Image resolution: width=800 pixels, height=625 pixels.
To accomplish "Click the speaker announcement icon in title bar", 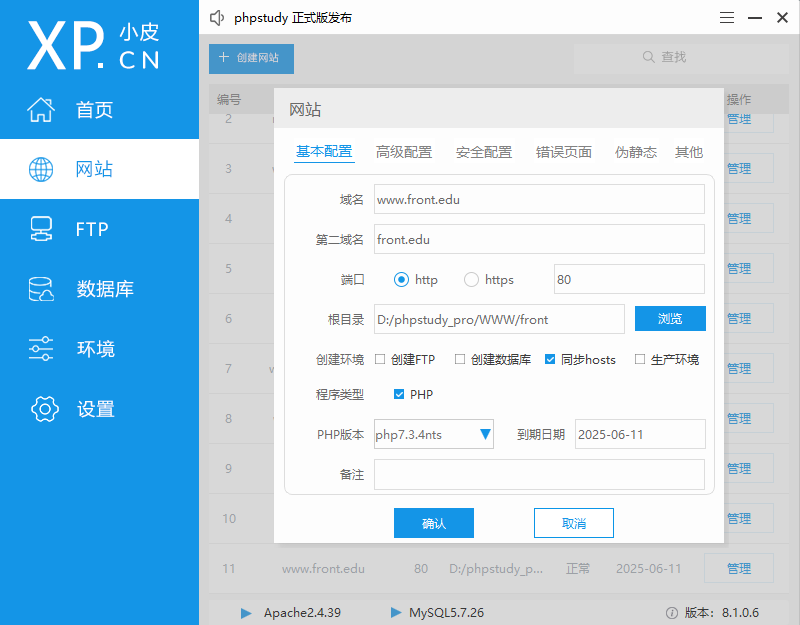I will pos(217,18).
